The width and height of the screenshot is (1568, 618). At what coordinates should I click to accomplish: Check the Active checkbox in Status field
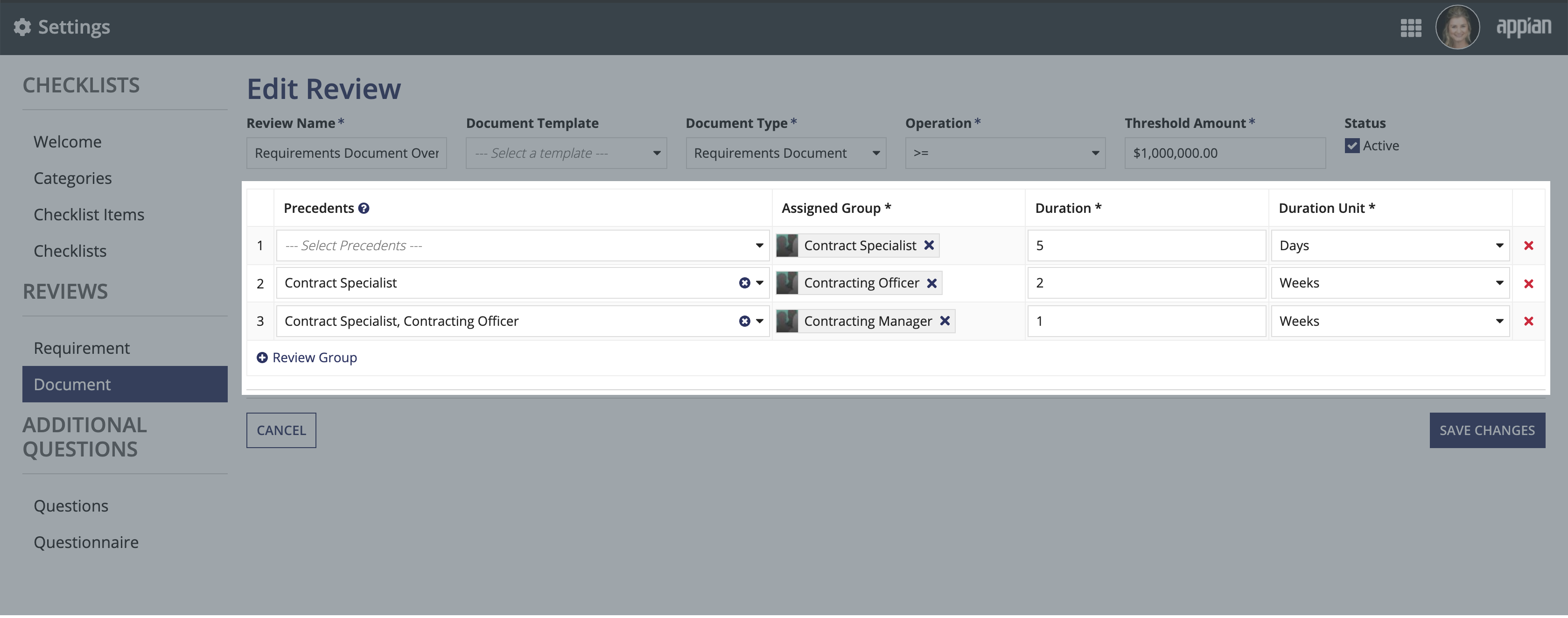tap(1351, 144)
